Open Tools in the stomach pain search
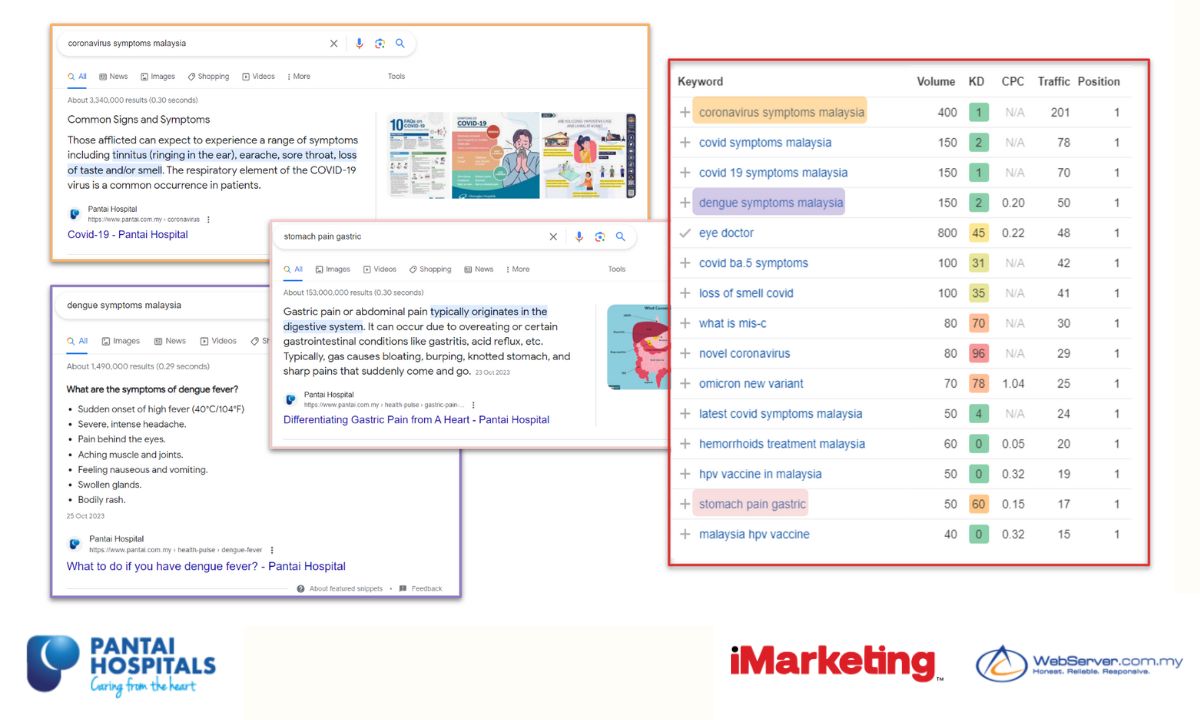Image resolution: width=1200 pixels, height=720 pixels. coord(617,269)
